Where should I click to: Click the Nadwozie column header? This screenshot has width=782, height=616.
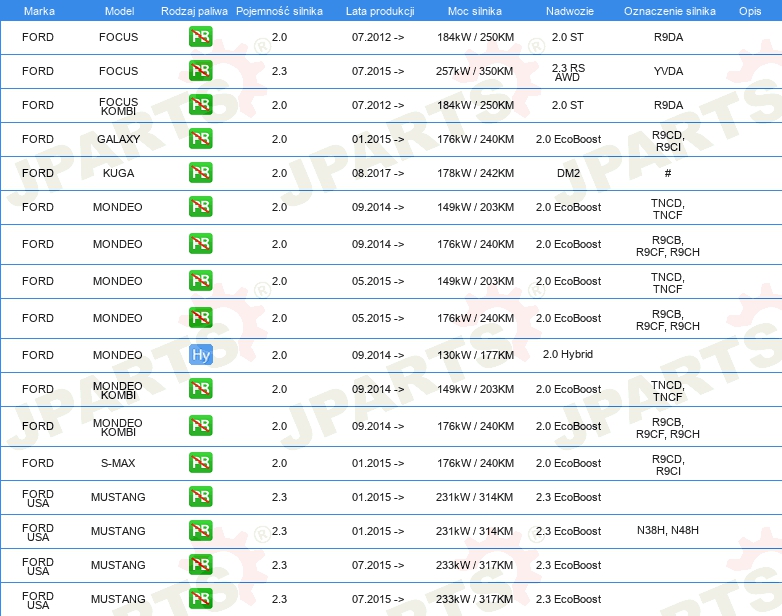coord(570,11)
